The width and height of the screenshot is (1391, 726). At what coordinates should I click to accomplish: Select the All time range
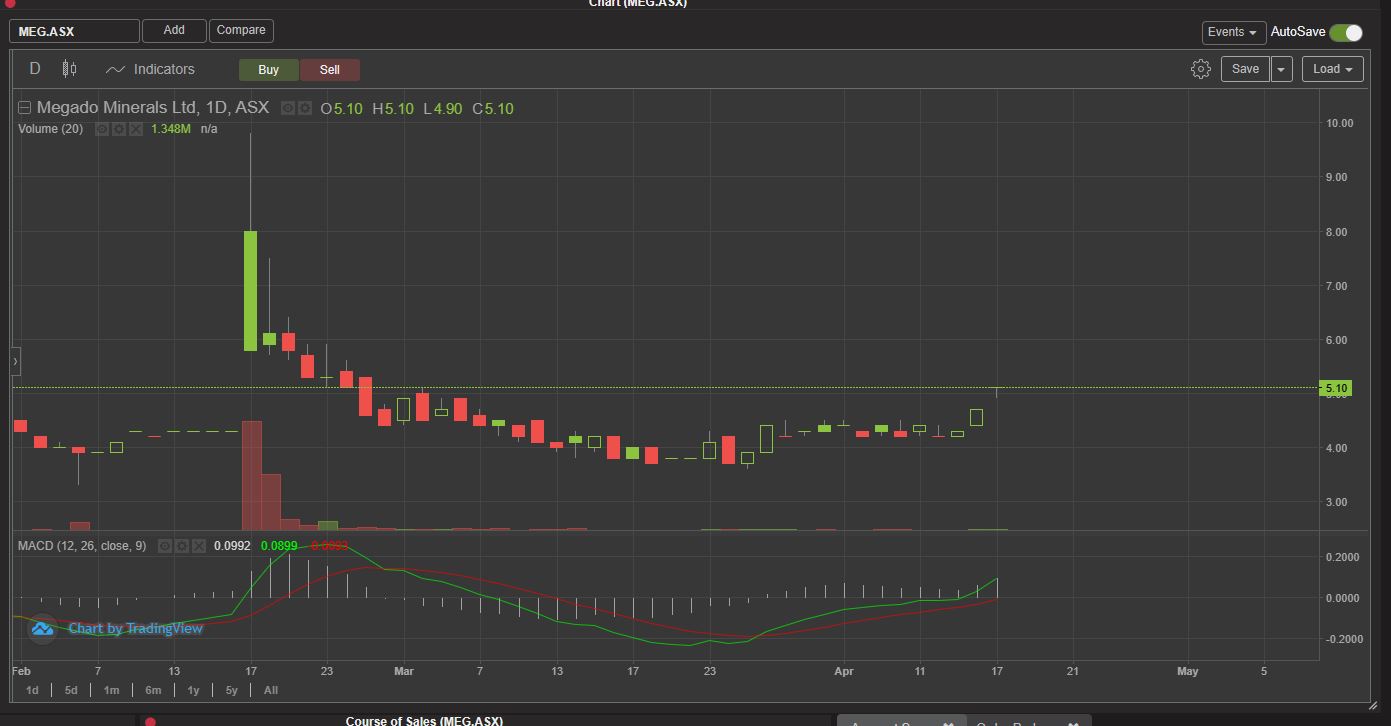(x=271, y=690)
